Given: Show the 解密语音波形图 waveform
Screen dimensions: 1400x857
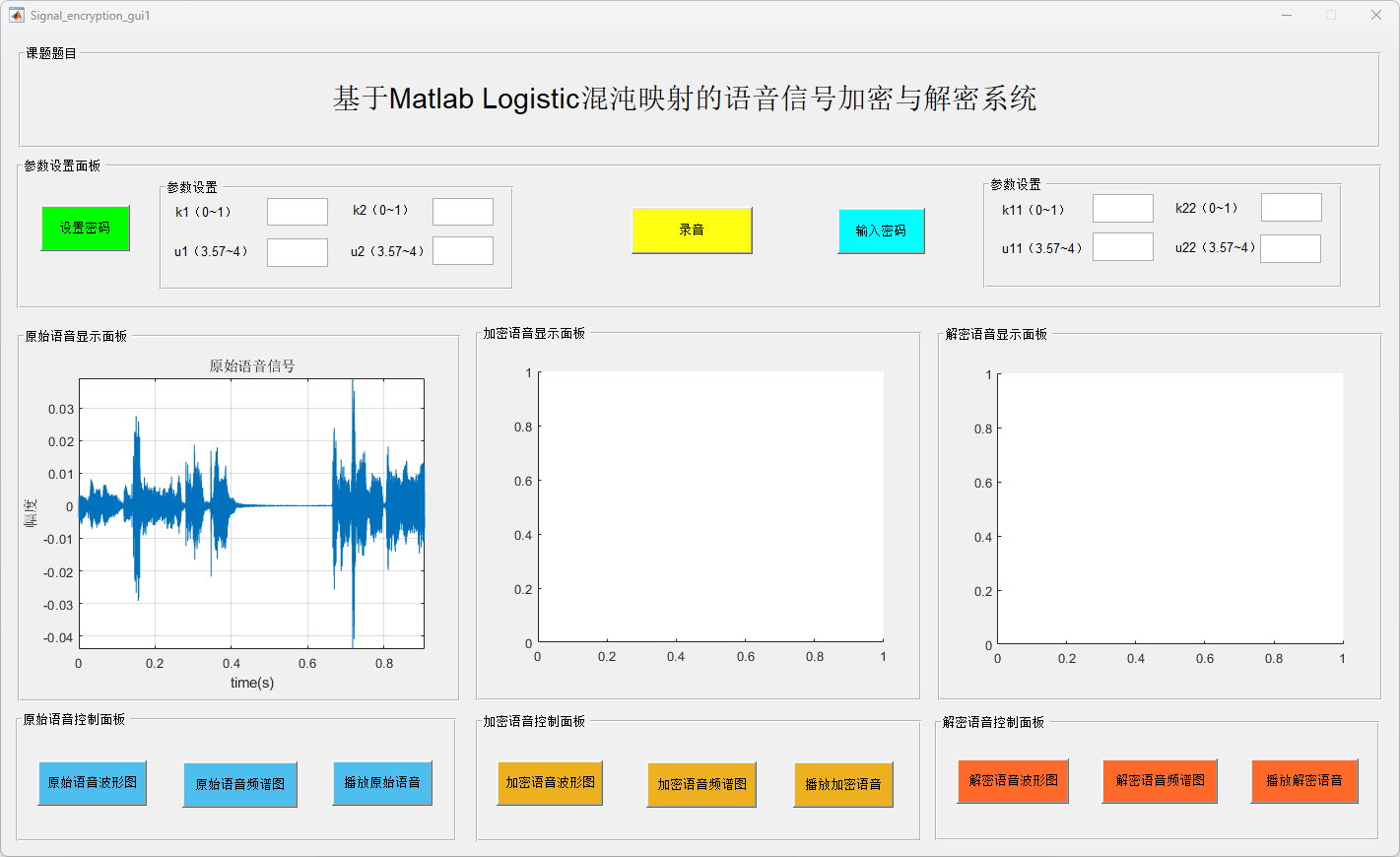Looking at the screenshot, I should pyautogui.click(x=1013, y=781).
